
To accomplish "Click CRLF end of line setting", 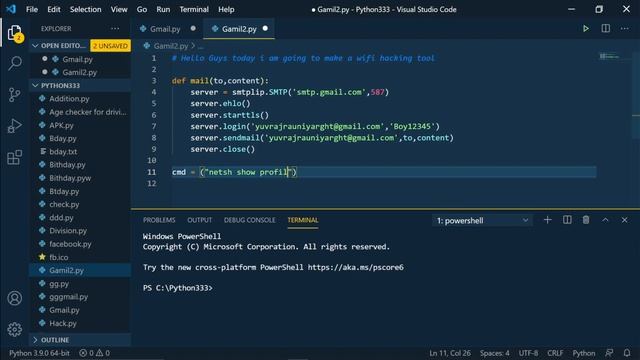I will [x=555, y=353].
